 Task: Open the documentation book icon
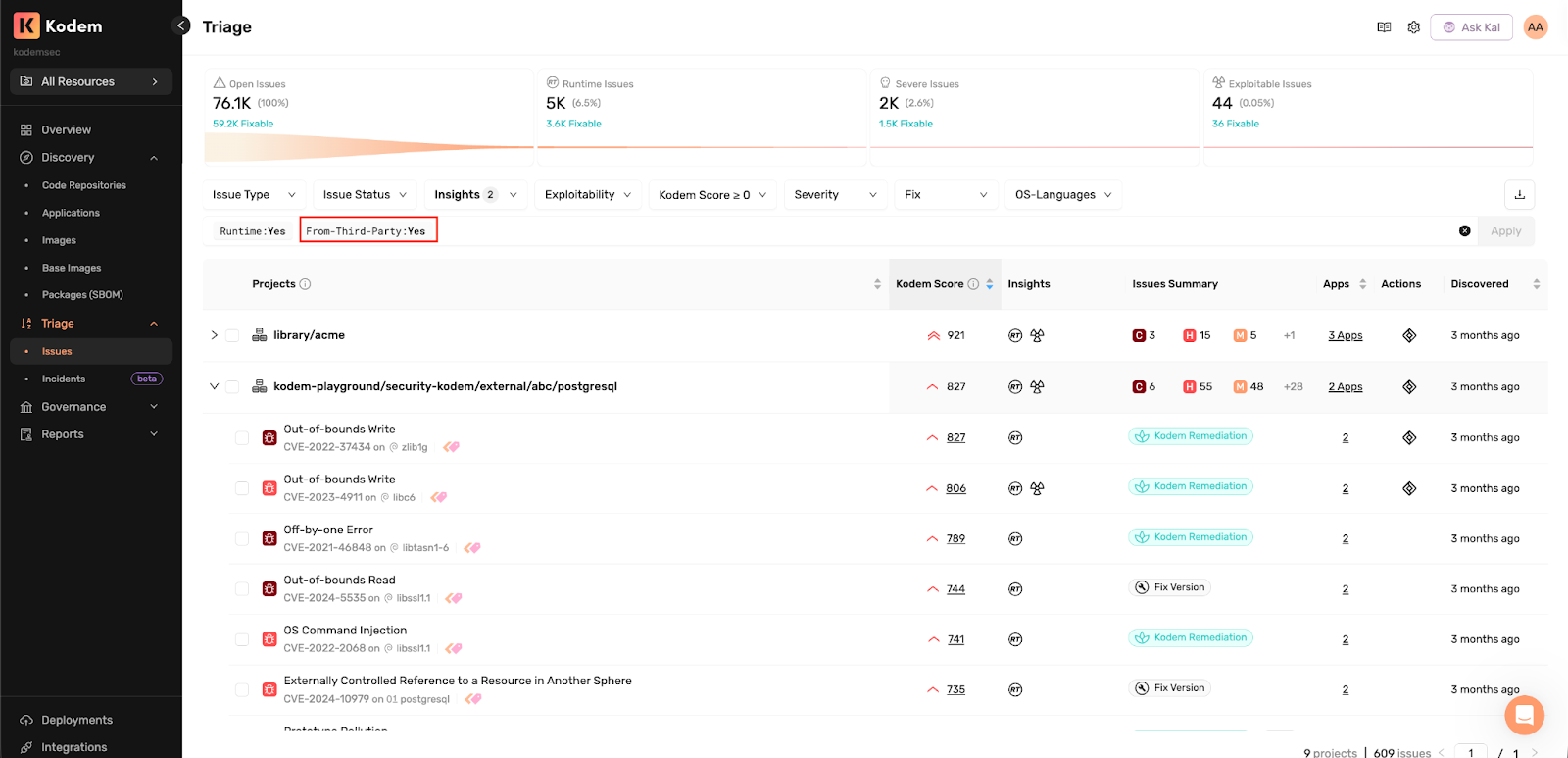tap(1384, 27)
